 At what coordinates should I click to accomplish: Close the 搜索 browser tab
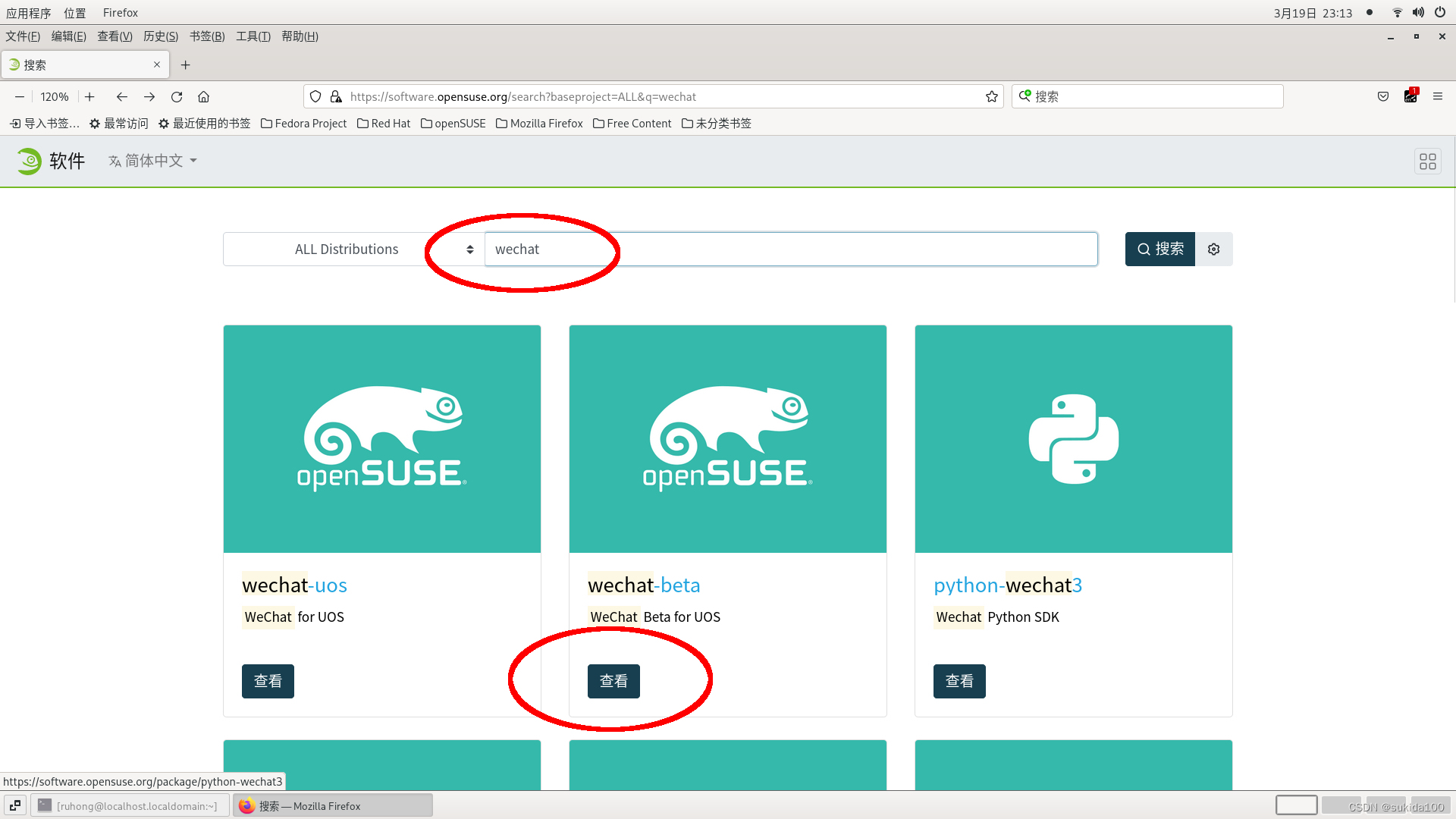point(157,65)
